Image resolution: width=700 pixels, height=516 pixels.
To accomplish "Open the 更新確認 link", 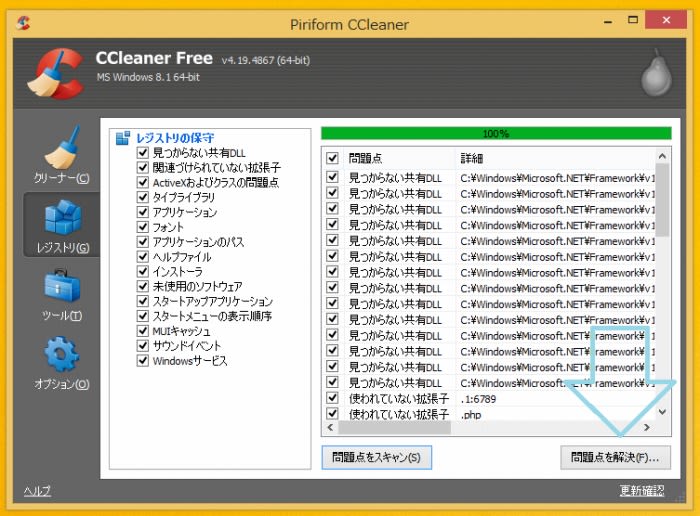I will (x=641, y=490).
